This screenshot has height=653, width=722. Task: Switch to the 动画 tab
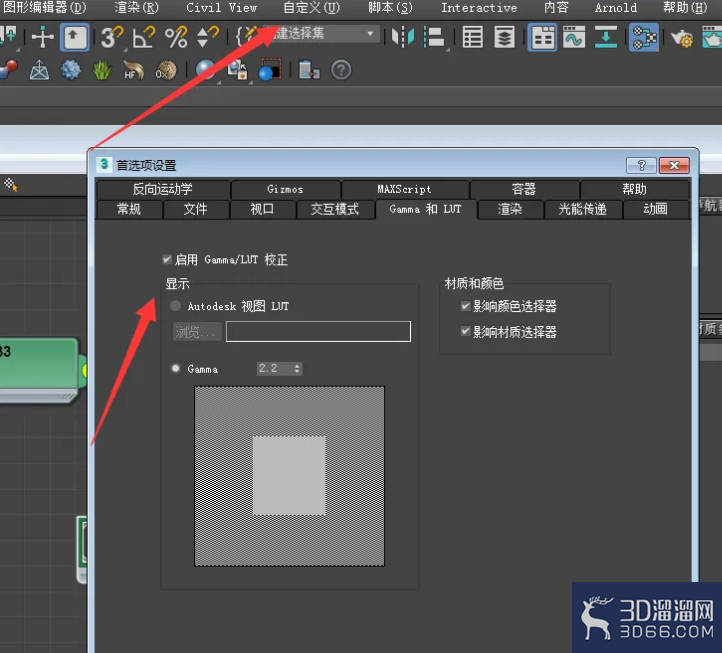point(655,210)
